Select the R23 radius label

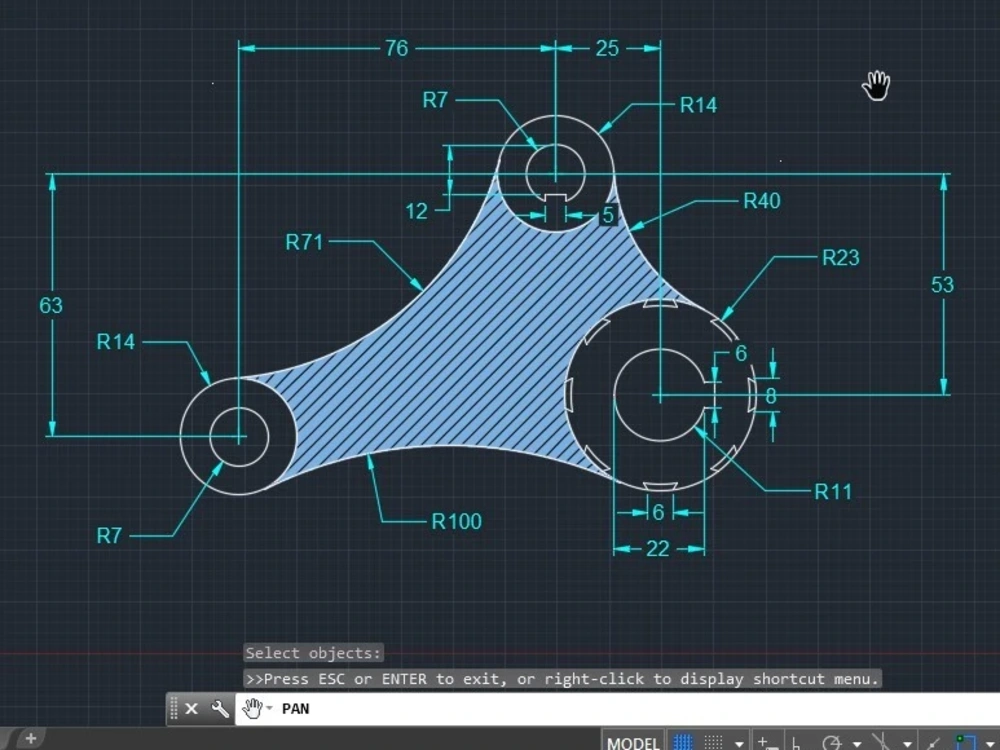click(841, 258)
